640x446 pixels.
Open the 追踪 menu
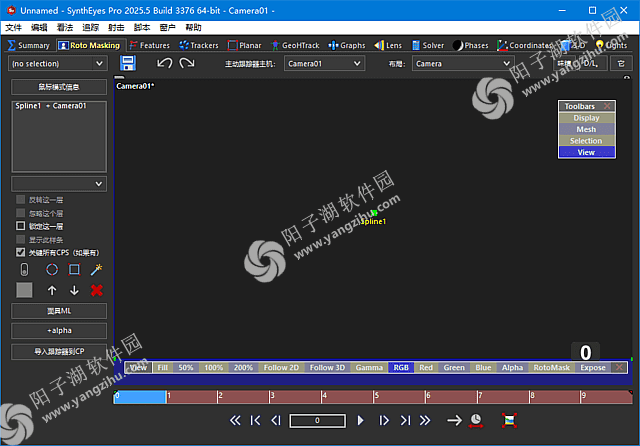91,27
